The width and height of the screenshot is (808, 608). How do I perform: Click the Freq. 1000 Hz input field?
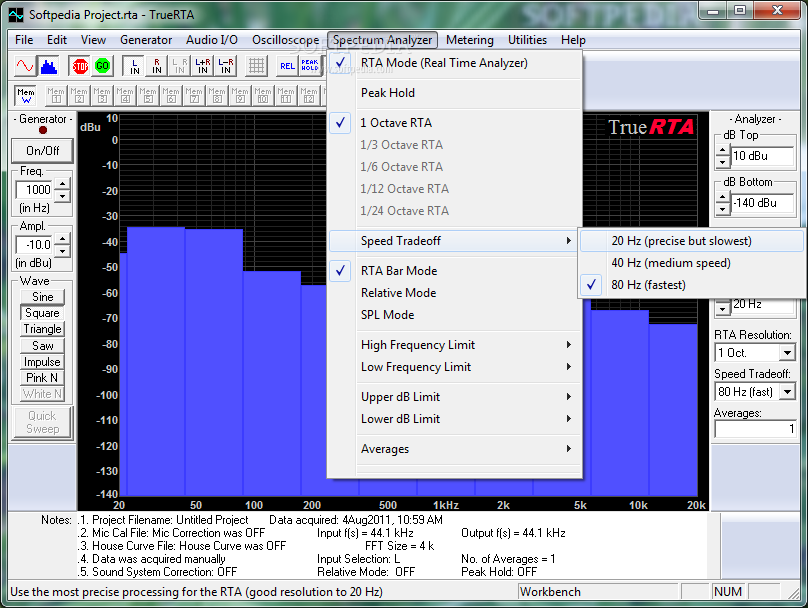tap(36, 190)
